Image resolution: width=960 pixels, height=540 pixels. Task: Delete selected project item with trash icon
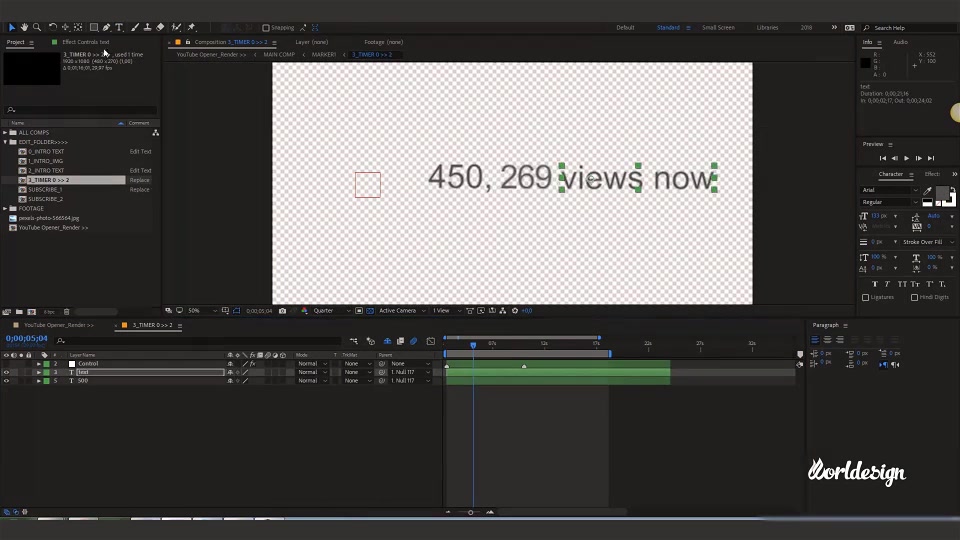(67, 312)
